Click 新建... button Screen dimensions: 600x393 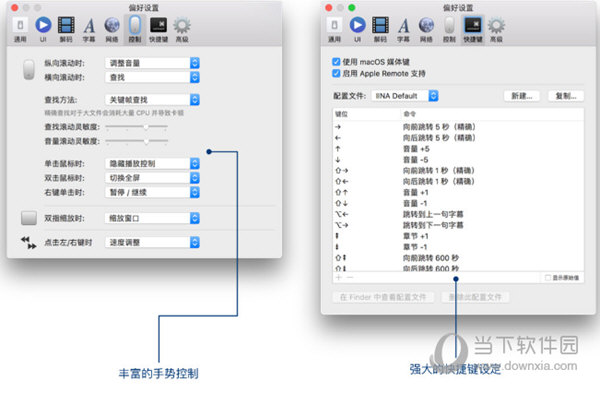[x=522, y=96]
